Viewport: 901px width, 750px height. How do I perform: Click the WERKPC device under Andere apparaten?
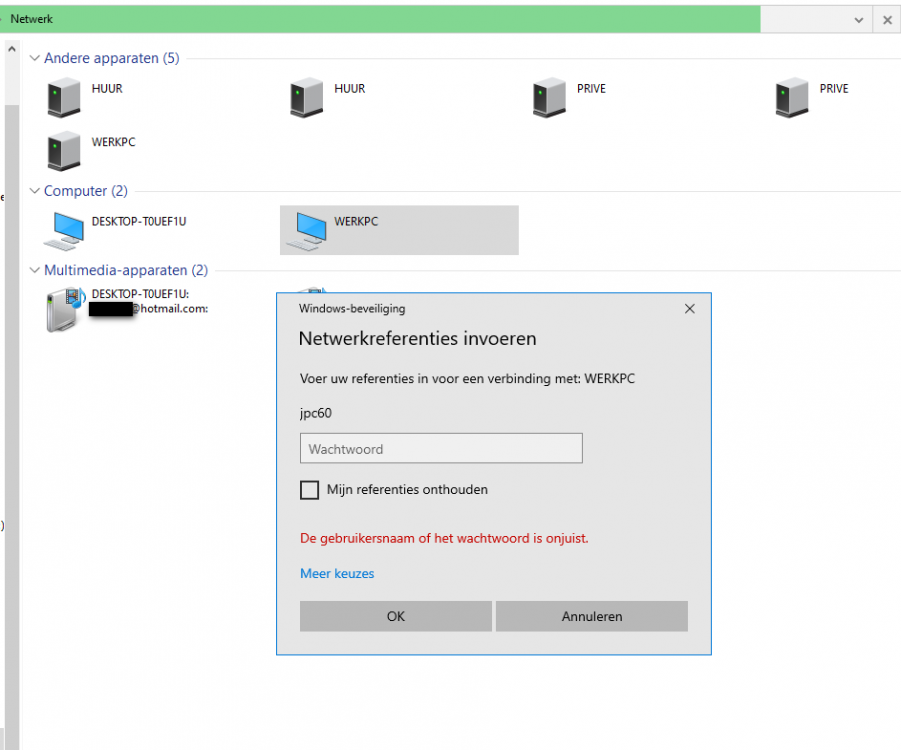tap(62, 151)
